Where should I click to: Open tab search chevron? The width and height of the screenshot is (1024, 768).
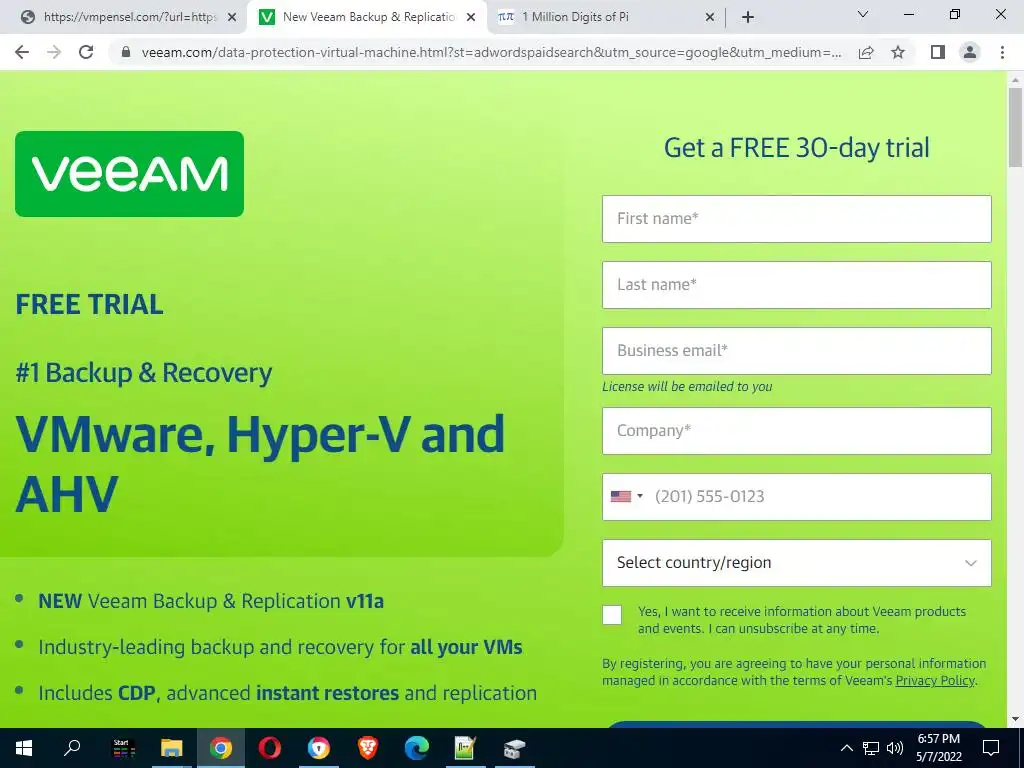(863, 14)
